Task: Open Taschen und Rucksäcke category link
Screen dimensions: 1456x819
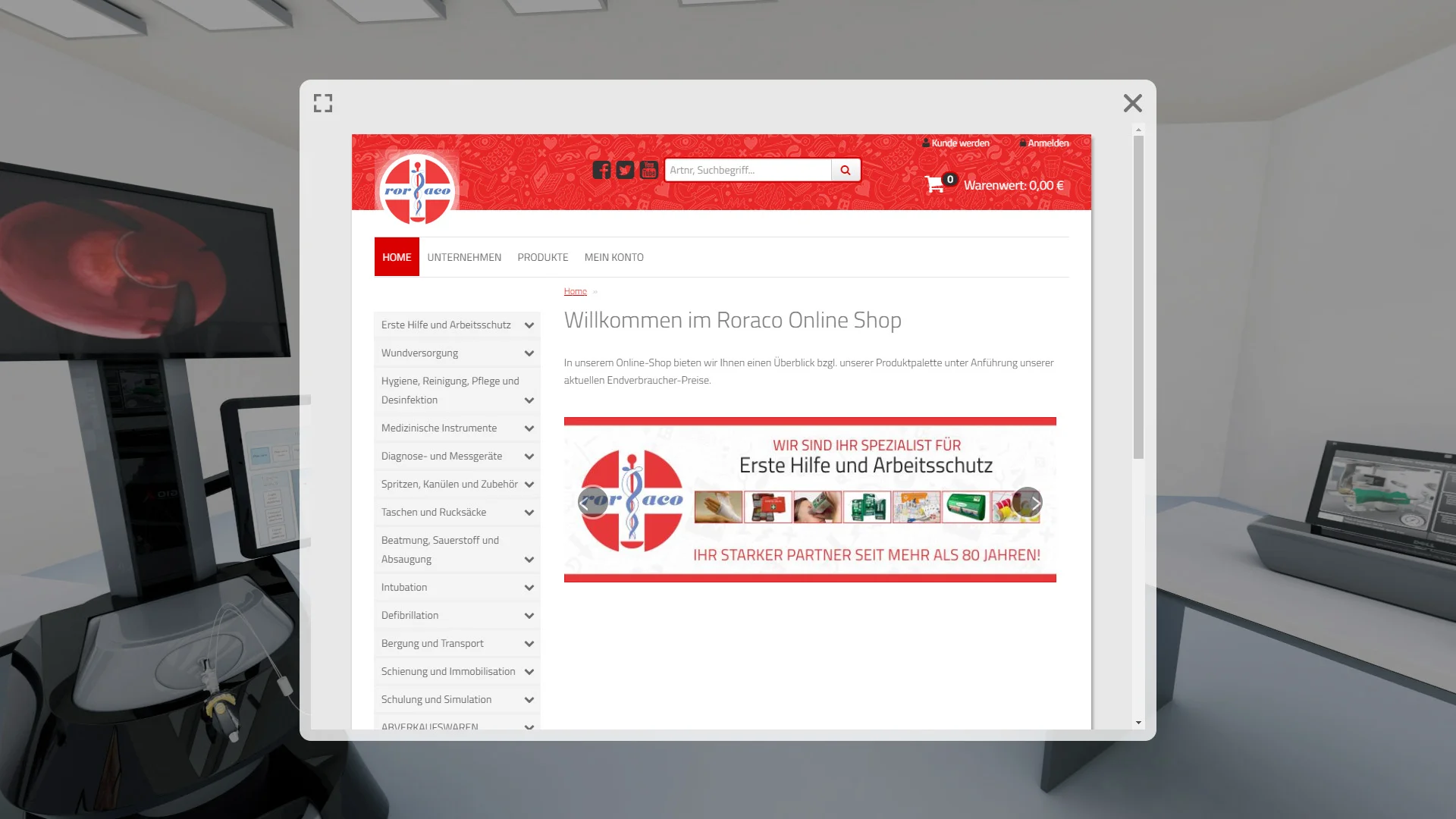Action: coord(434,512)
